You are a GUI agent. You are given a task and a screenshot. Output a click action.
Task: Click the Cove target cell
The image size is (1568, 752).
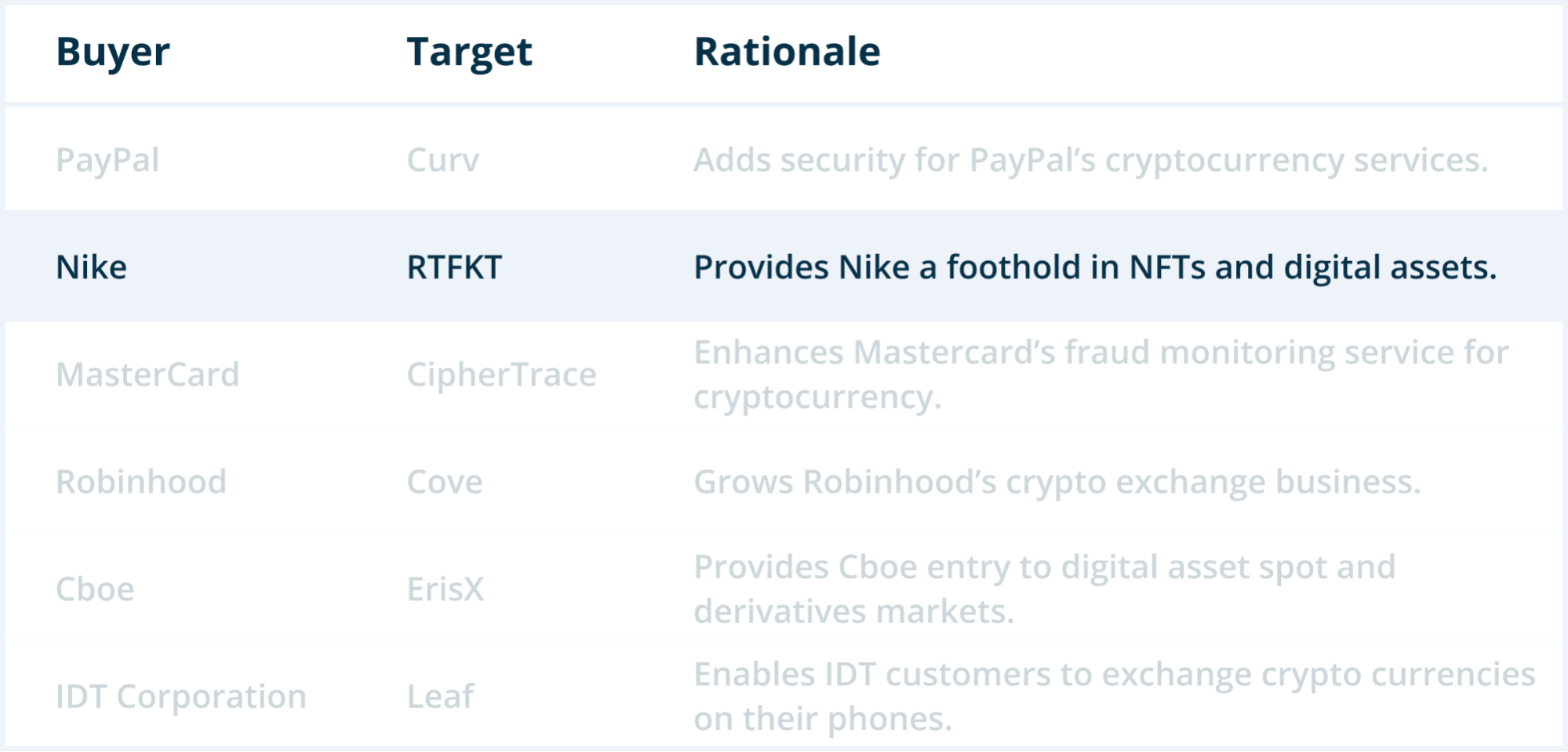(x=445, y=481)
